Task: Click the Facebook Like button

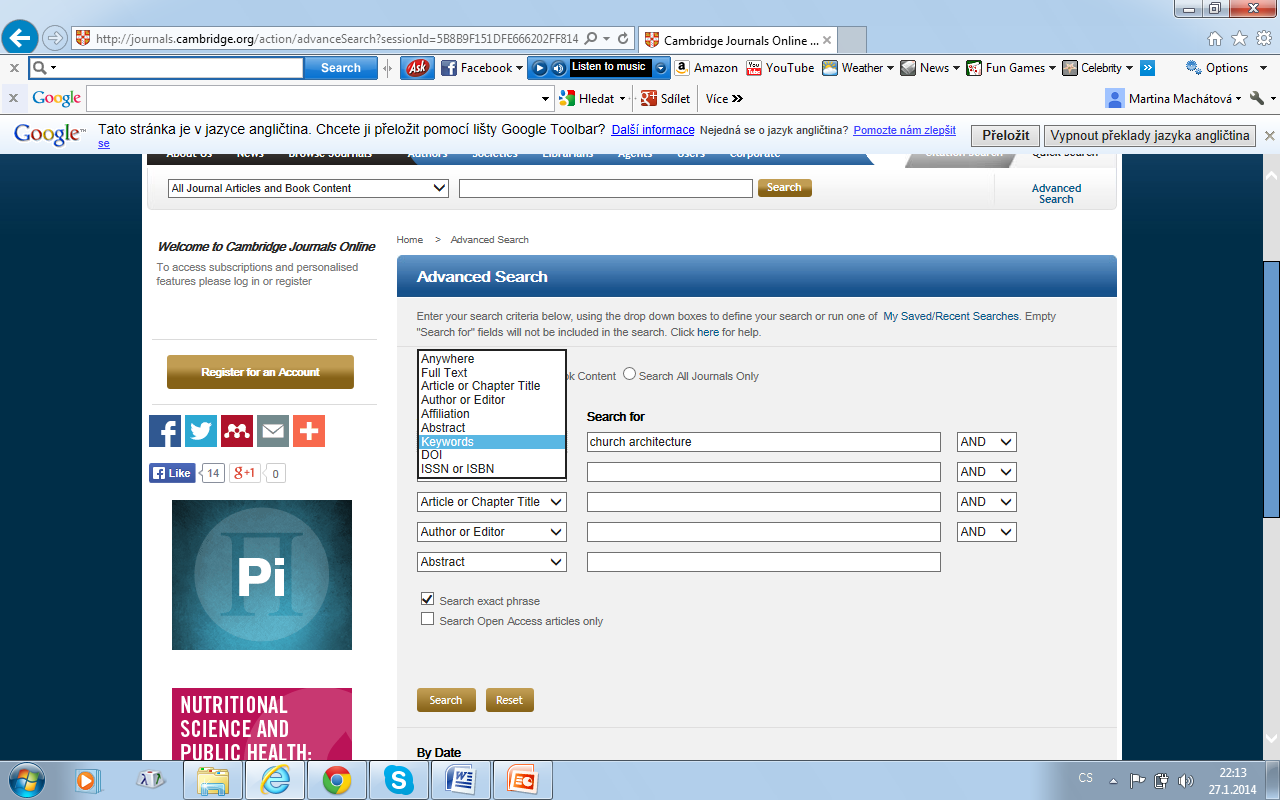Action: tap(172, 473)
